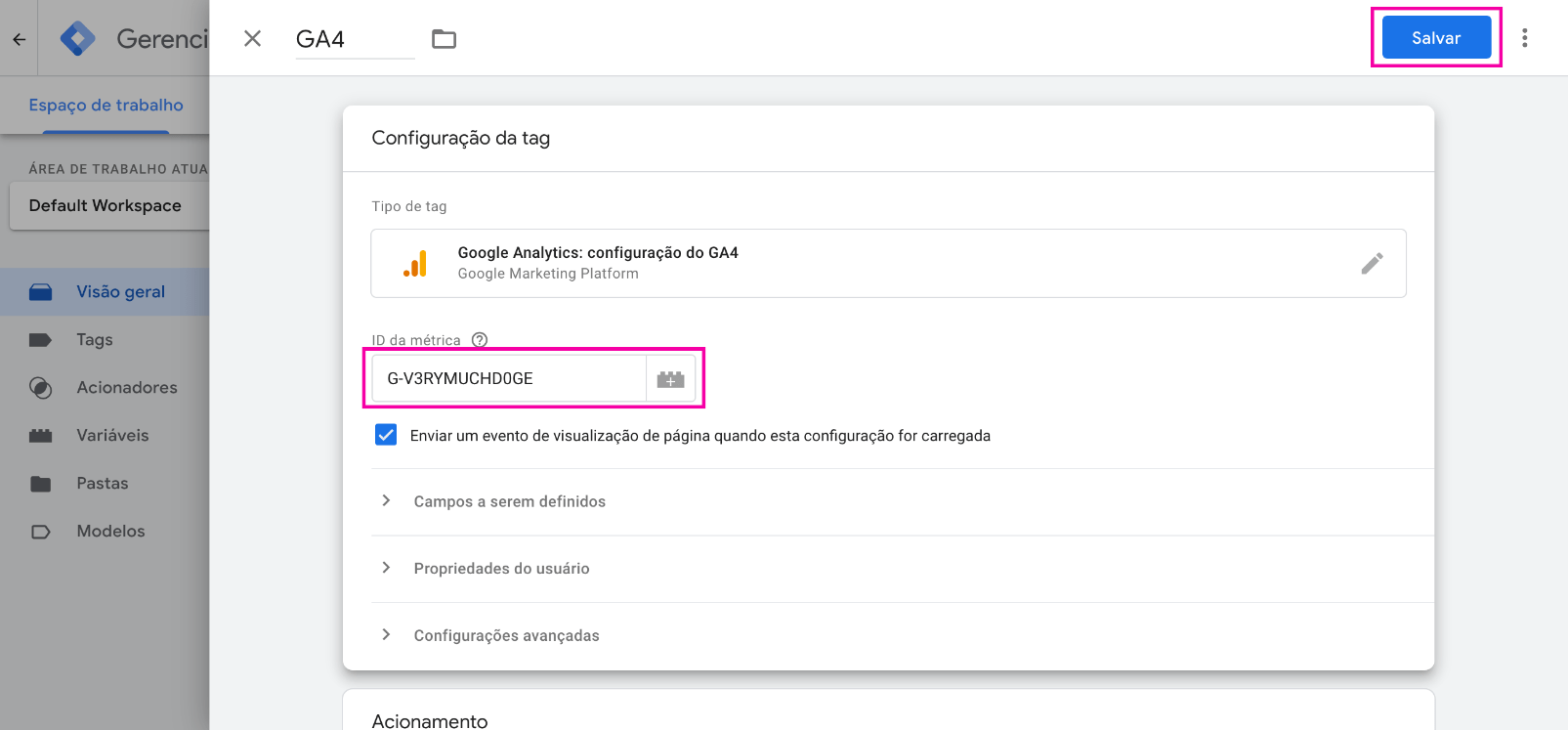Toggle send page view event checkbox
The height and width of the screenshot is (730, 1568).
coord(386,435)
